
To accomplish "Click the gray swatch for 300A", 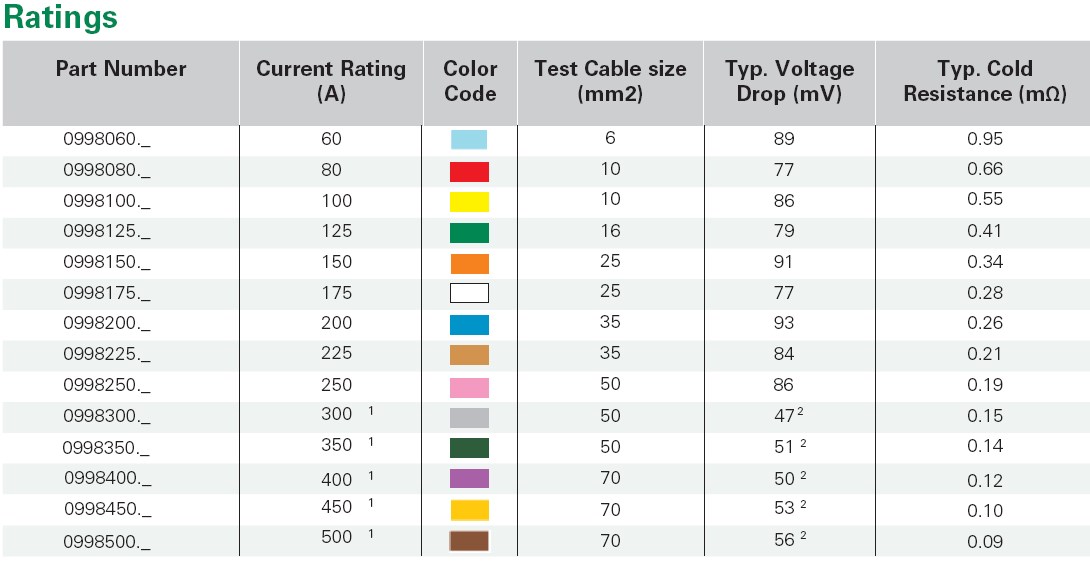I will 469,417.
